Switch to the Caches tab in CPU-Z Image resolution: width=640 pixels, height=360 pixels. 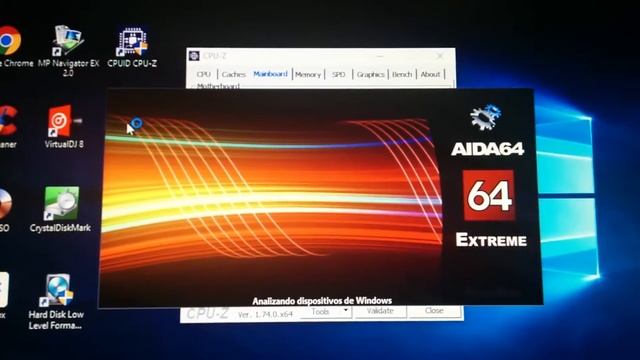(x=233, y=74)
